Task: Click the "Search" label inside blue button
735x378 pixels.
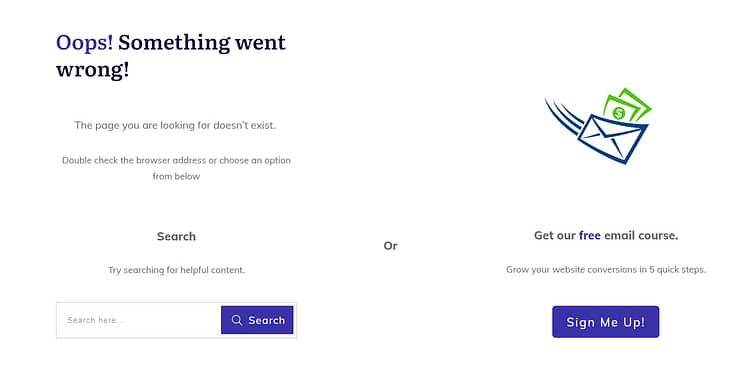Action: [267, 320]
